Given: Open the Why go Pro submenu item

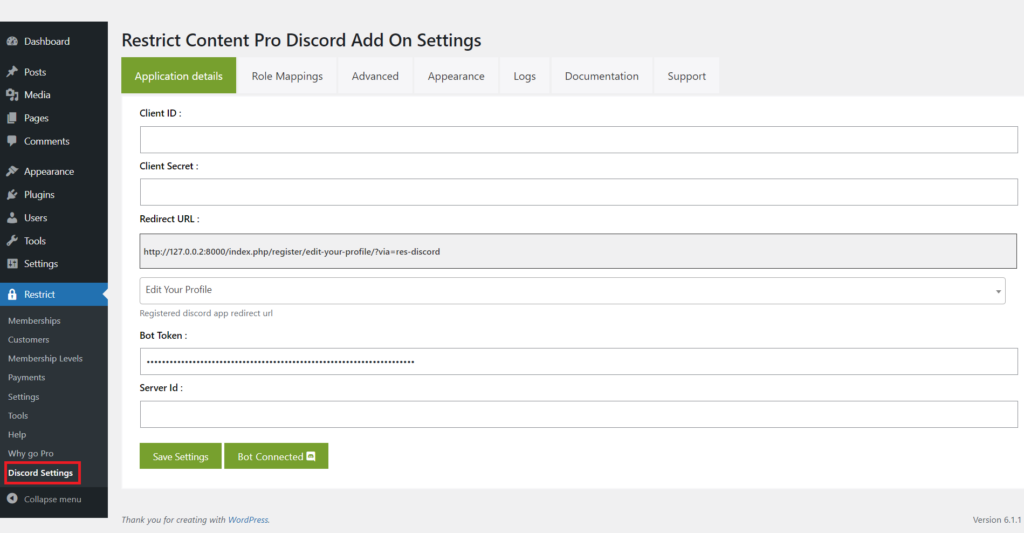Looking at the screenshot, I should point(31,453).
